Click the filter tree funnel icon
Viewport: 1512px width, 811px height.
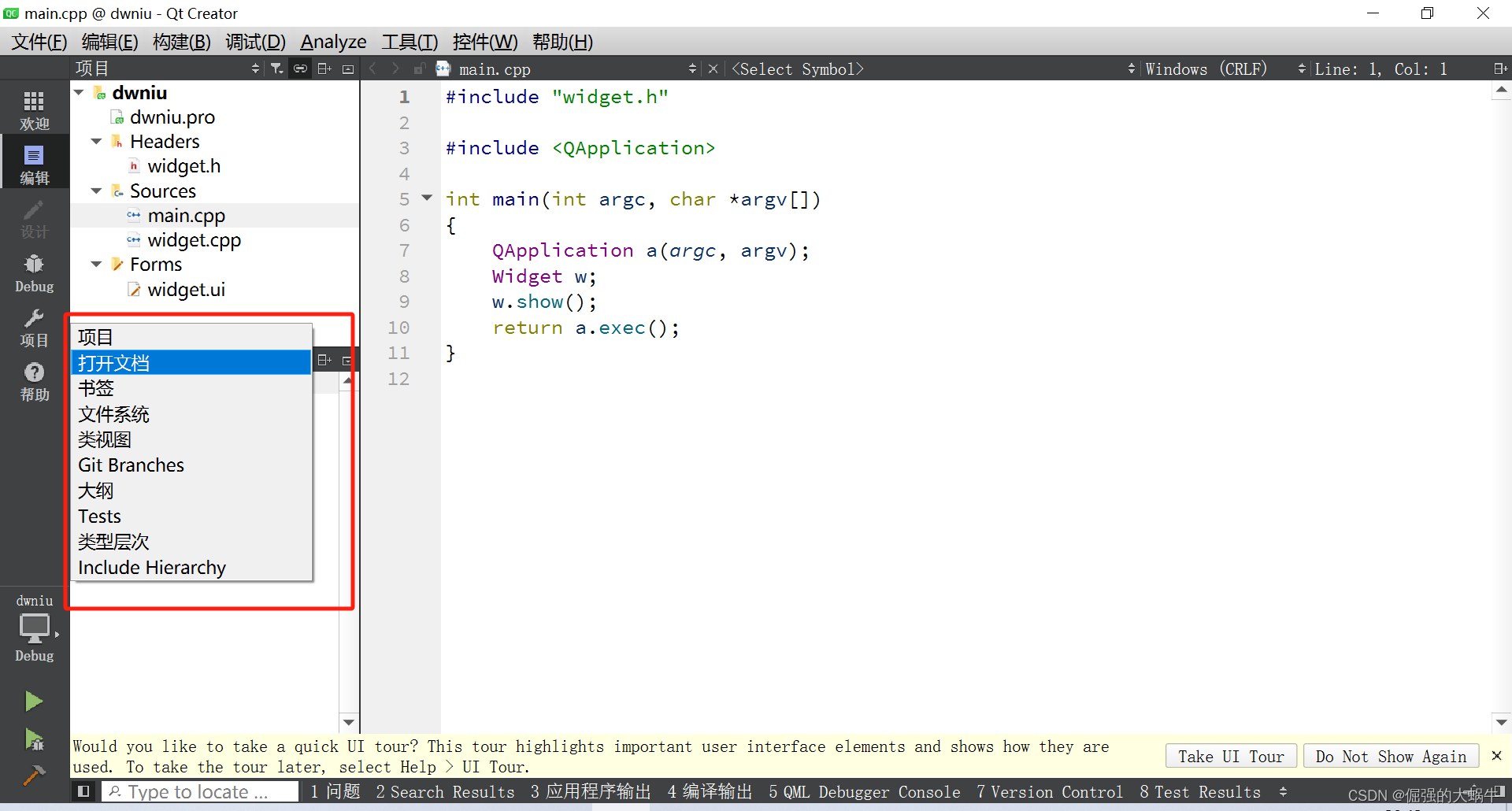click(x=276, y=69)
